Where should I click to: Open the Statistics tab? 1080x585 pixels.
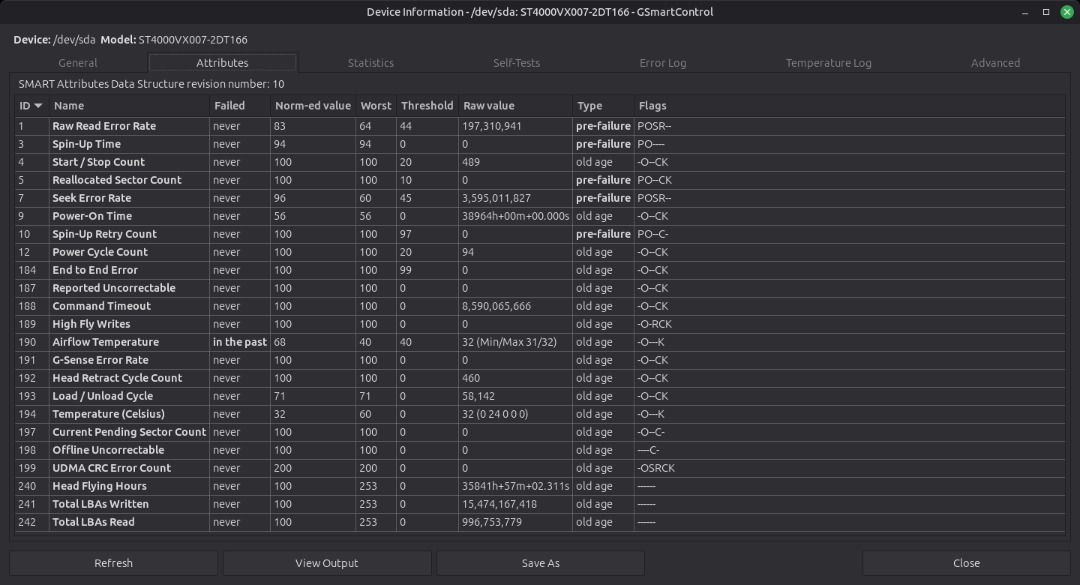(x=371, y=63)
